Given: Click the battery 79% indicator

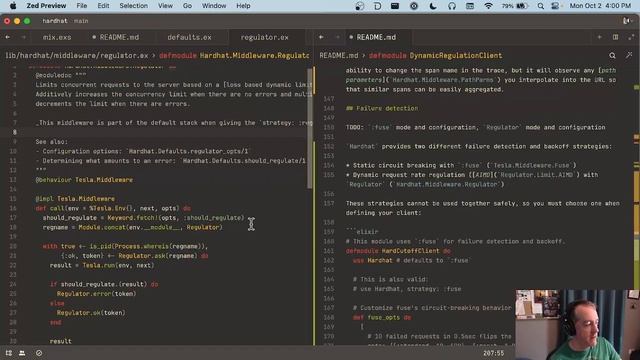Looking at the screenshot, I should pos(515,6).
